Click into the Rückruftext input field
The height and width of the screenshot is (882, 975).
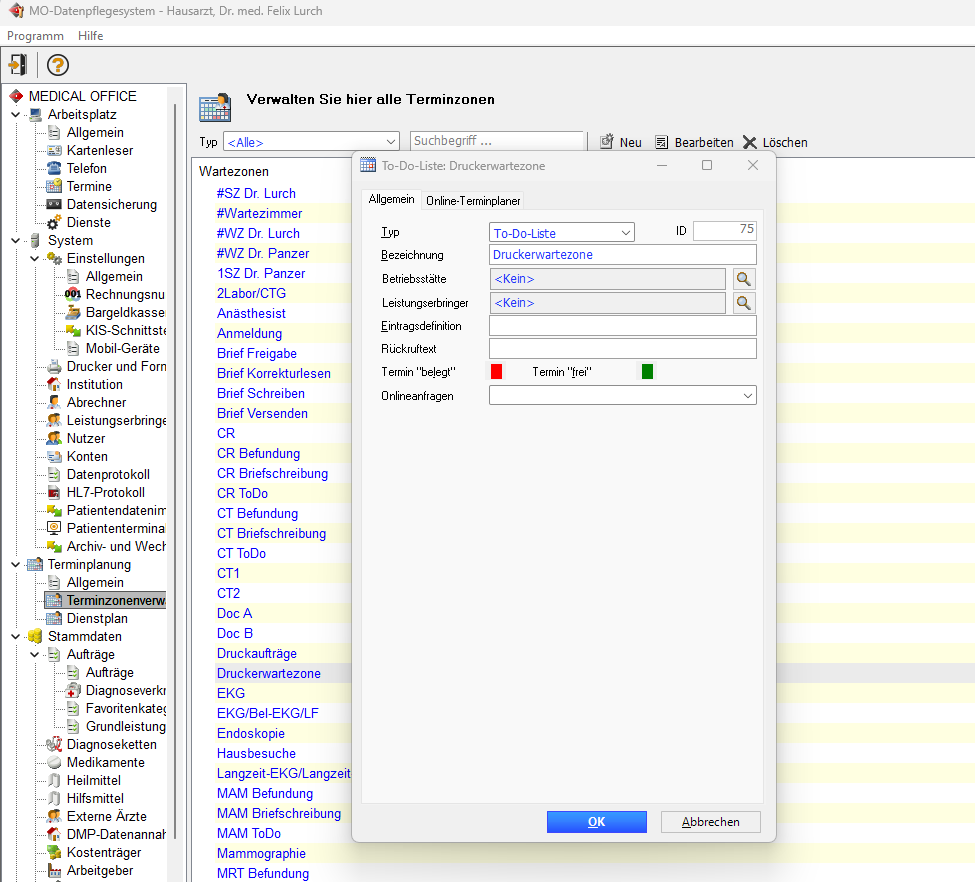pyautogui.click(x=622, y=348)
